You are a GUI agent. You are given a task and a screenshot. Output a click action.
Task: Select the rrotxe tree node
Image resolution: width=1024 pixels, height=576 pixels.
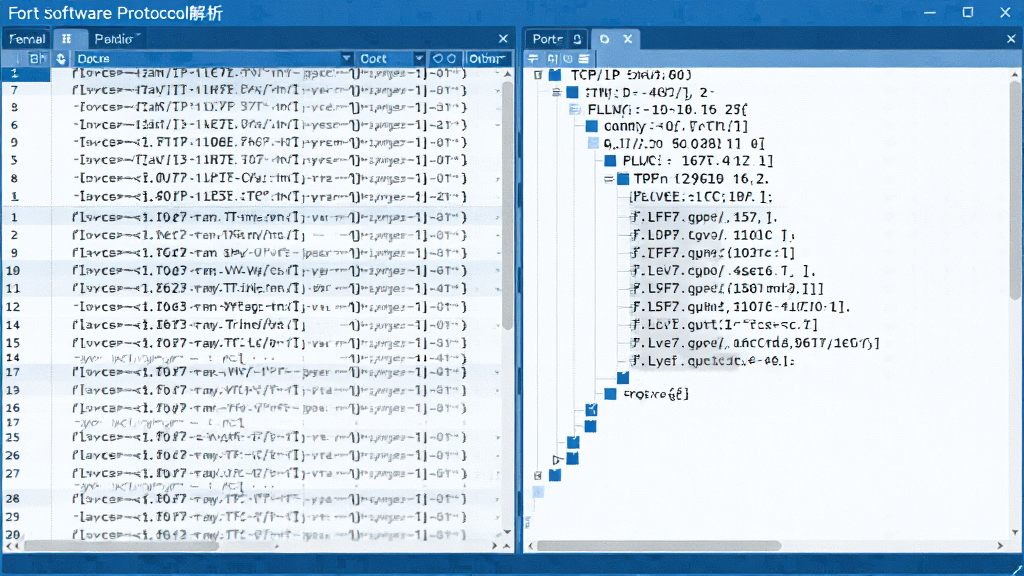click(x=656, y=394)
